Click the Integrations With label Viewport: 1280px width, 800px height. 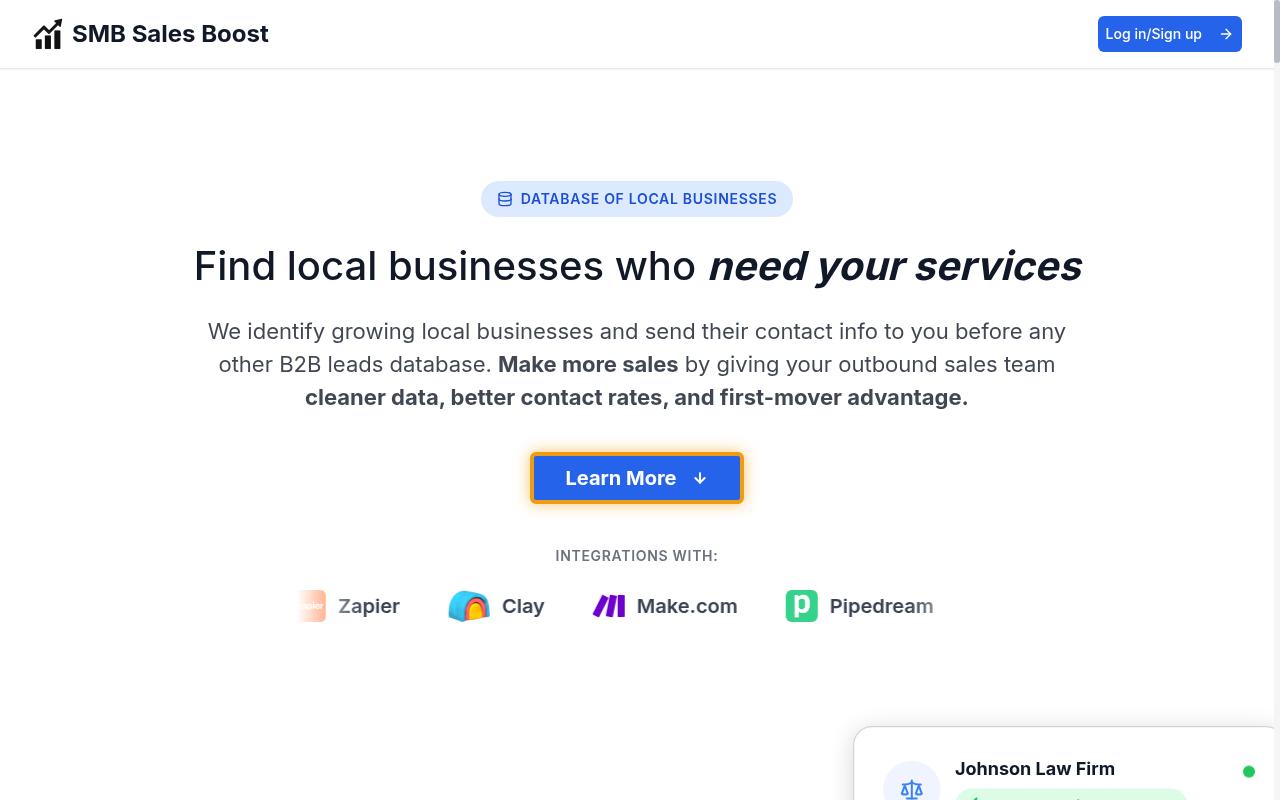(x=637, y=556)
